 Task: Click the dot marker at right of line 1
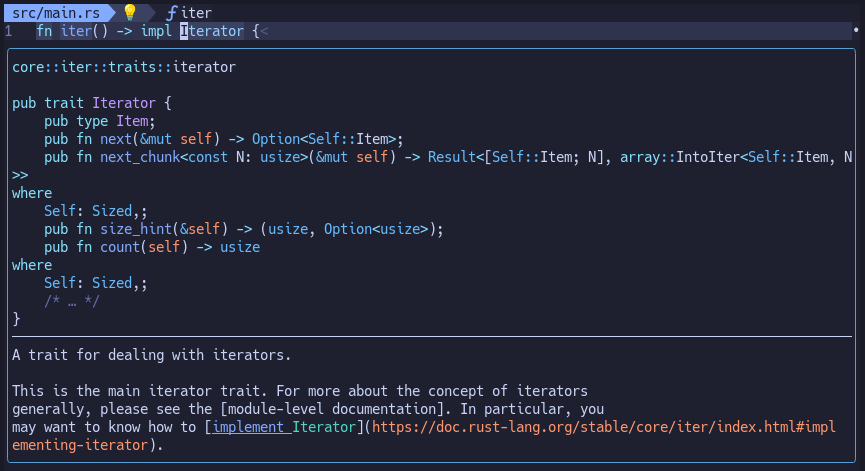pyautogui.click(x=856, y=30)
